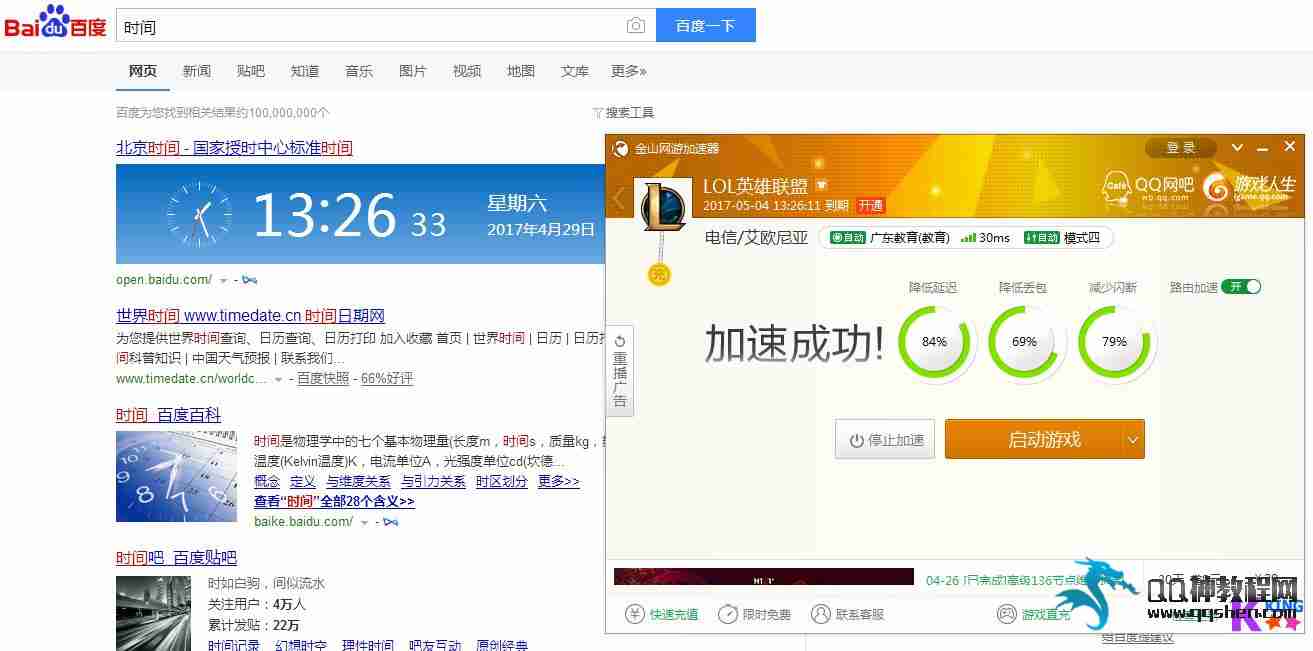Open the 模式四 auto mode selector

tap(1061, 238)
